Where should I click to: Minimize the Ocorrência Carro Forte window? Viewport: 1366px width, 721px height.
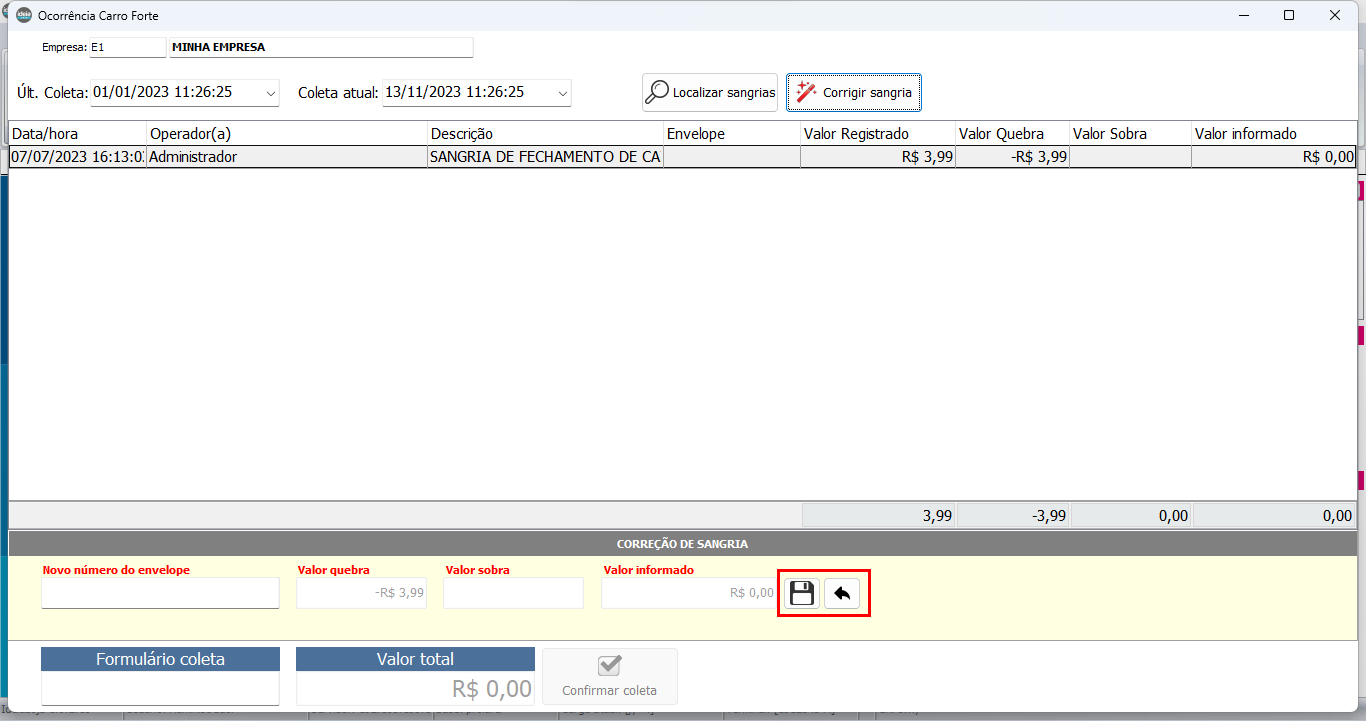tap(1243, 16)
